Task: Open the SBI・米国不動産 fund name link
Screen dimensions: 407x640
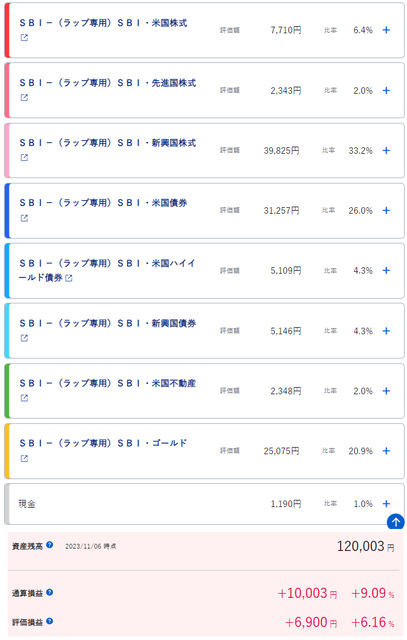Action: 108,383
